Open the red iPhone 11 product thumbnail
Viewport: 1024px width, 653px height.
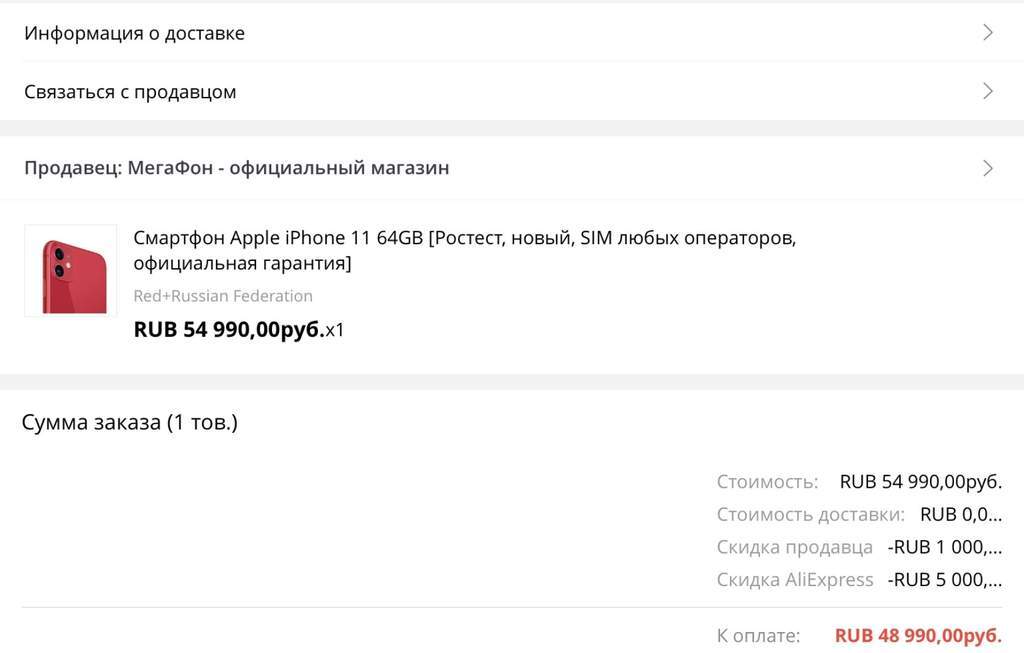coord(70,270)
